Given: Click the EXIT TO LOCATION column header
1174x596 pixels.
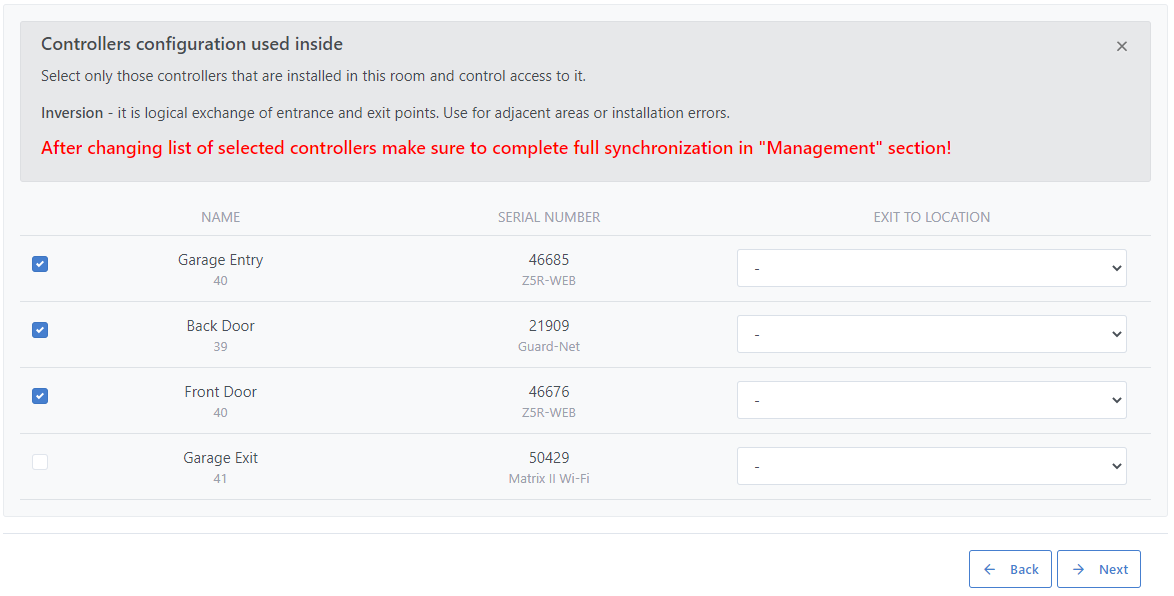Looking at the screenshot, I should click(x=931, y=217).
